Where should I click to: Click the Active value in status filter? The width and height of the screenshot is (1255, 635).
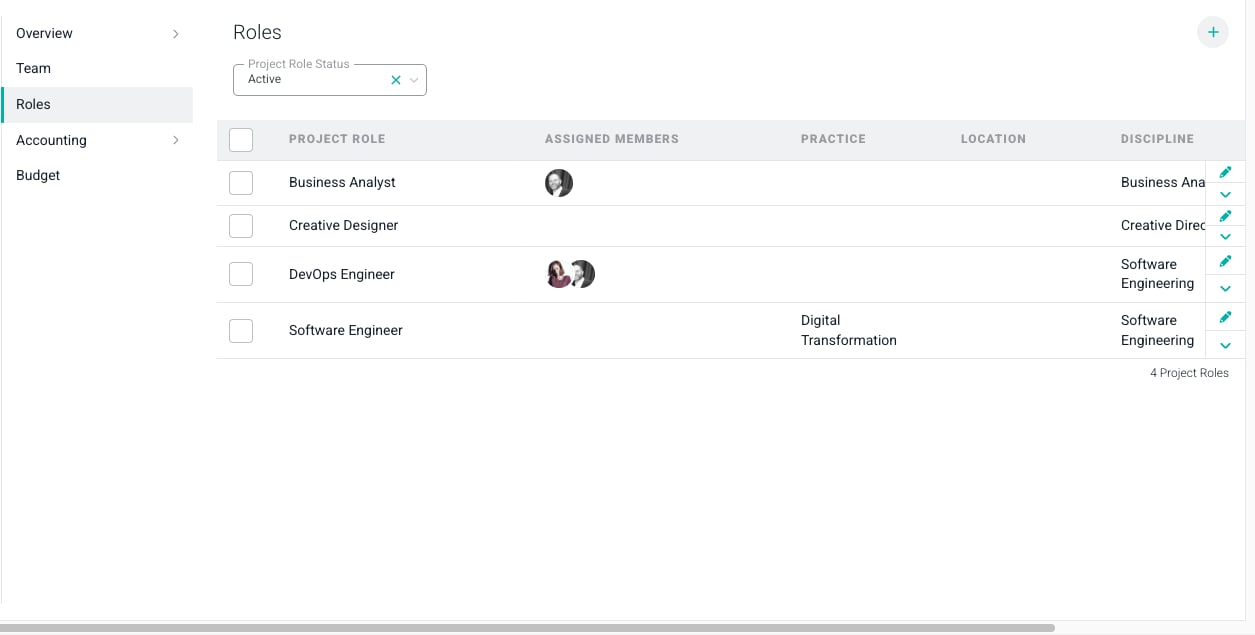(264, 79)
